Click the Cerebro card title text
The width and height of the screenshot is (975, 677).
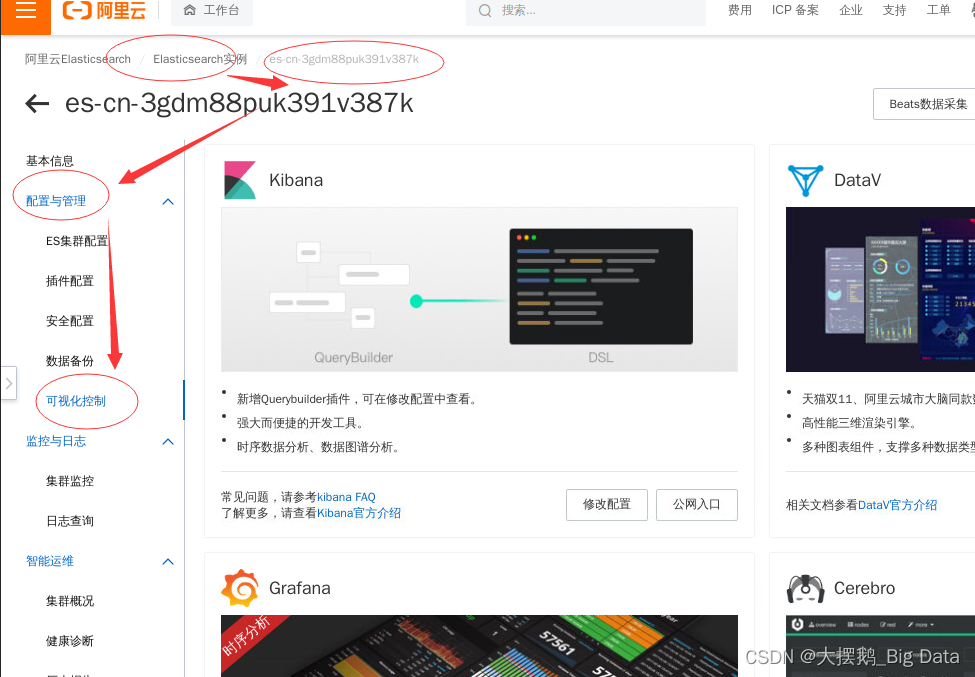coord(864,588)
